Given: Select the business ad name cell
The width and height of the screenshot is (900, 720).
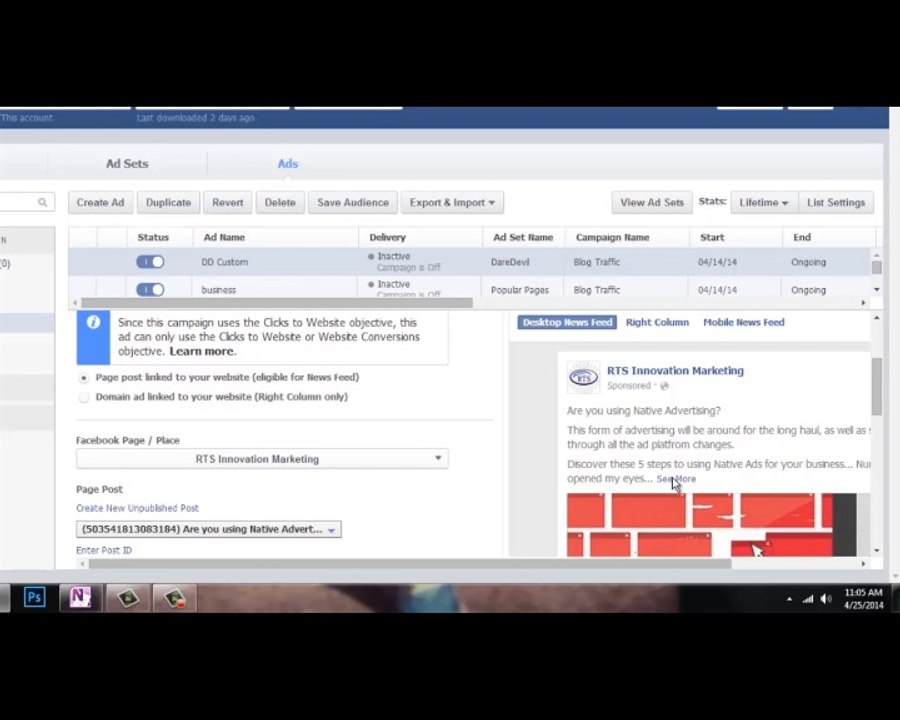Looking at the screenshot, I should tap(218, 290).
